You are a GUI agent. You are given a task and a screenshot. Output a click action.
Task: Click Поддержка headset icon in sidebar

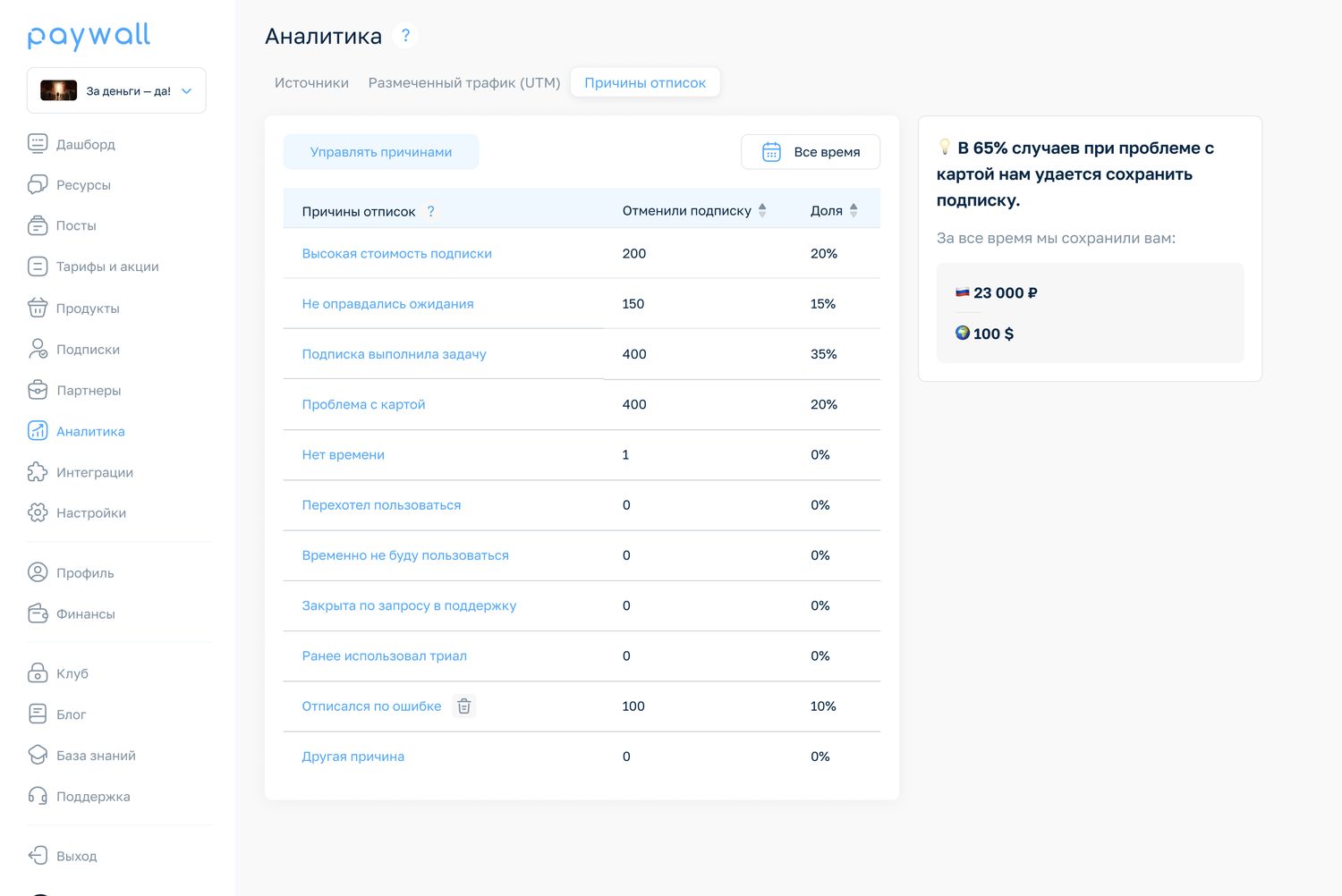[x=38, y=797]
